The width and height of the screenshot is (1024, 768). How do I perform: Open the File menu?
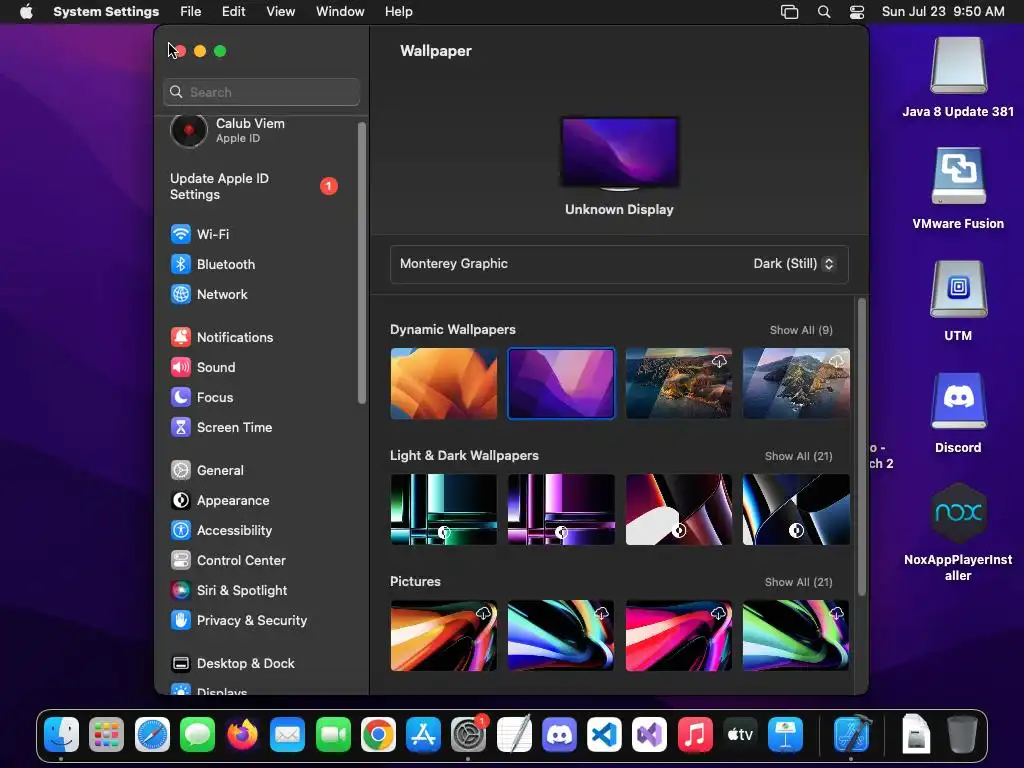pos(191,12)
